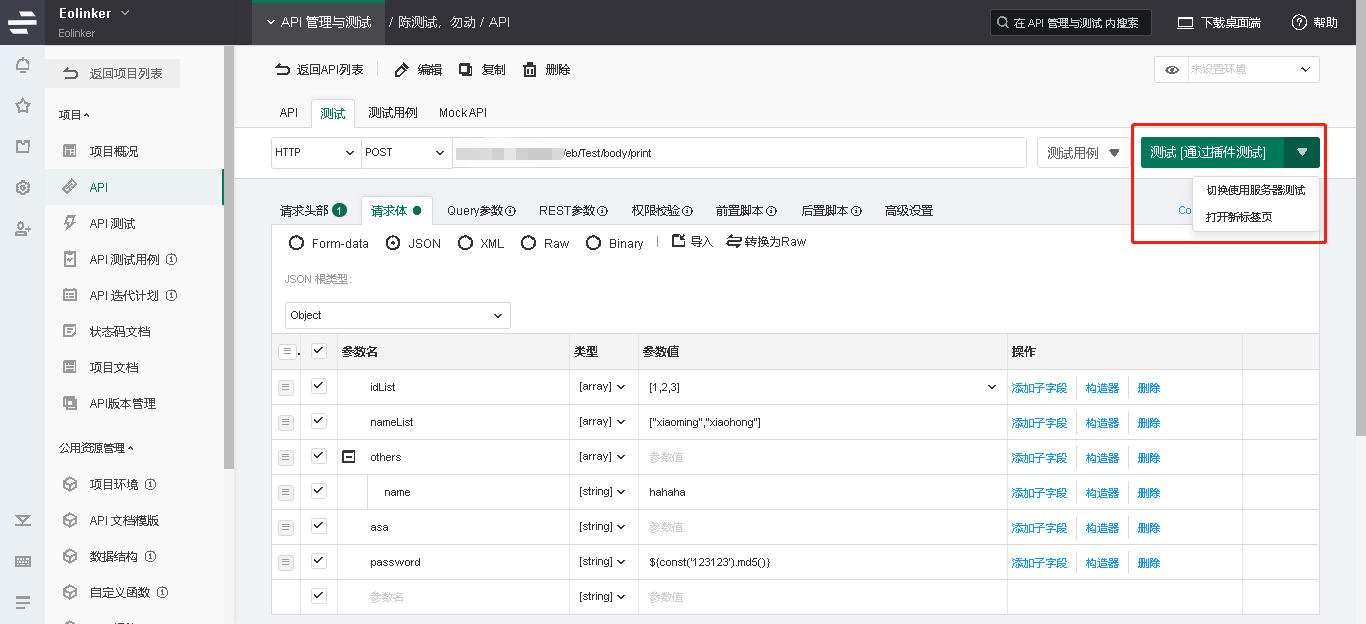This screenshot has width=1366, height=624.
Task: Click the eye icon beside environment selector
Action: (x=1172, y=70)
